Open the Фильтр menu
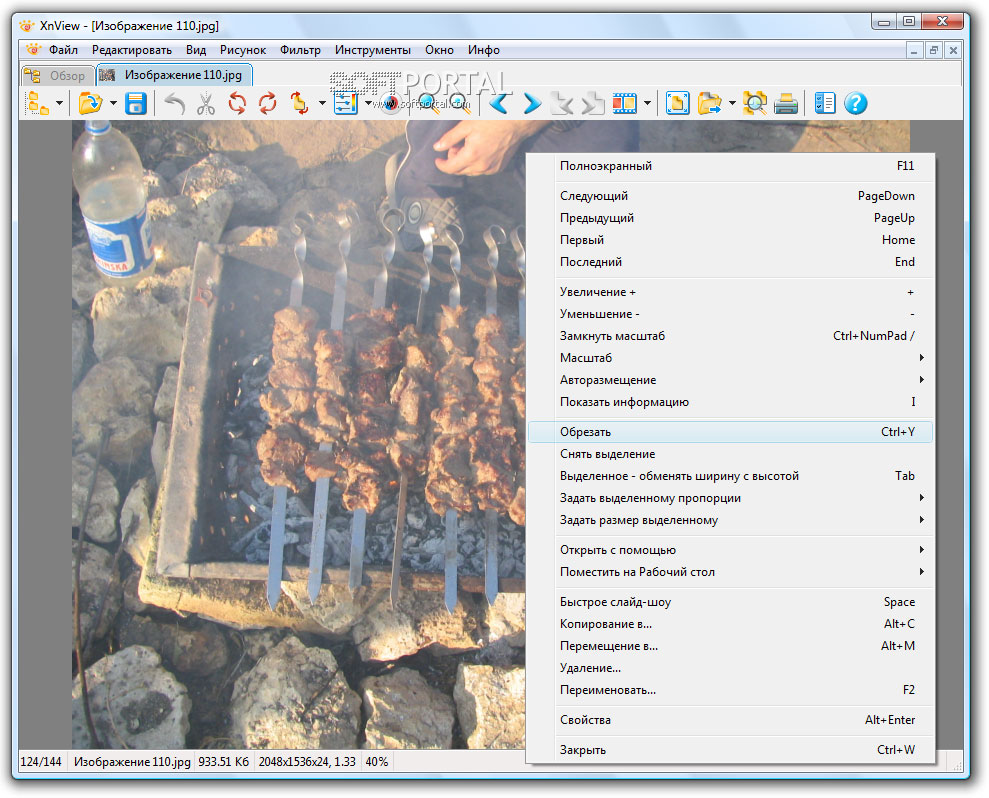This screenshot has width=989, height=798. (x=300, y=50)
